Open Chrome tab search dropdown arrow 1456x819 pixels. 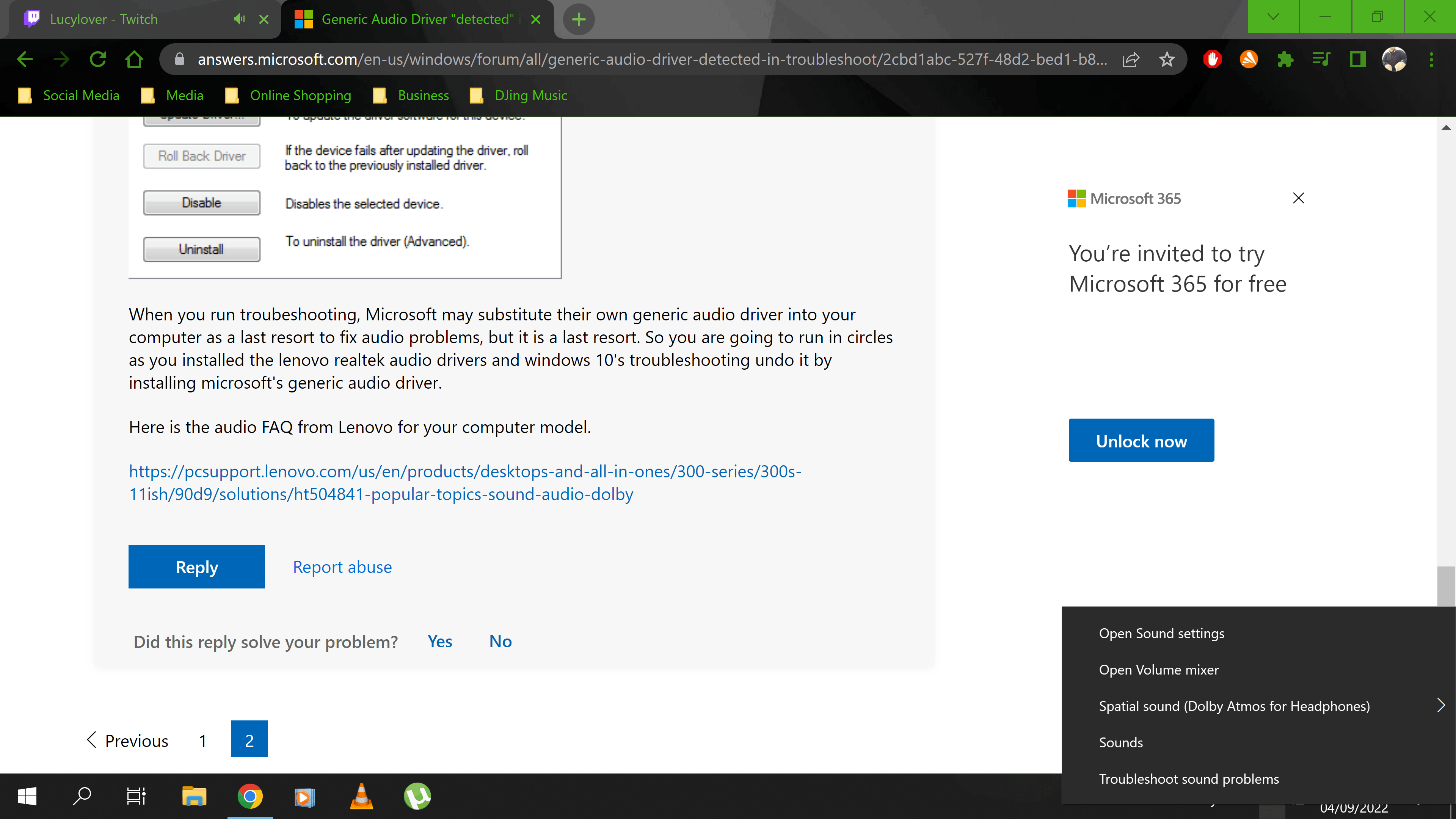(x=1273, y=17)
